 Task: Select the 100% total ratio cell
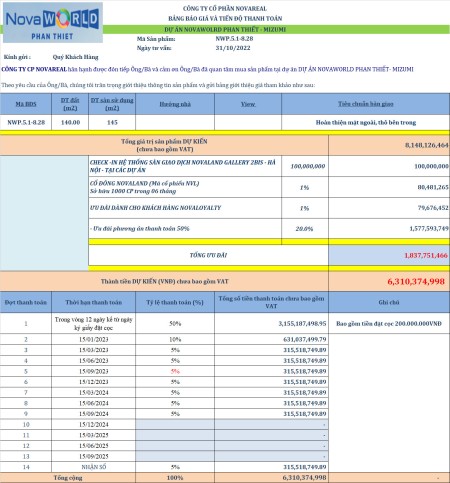(x=175, y=478)
